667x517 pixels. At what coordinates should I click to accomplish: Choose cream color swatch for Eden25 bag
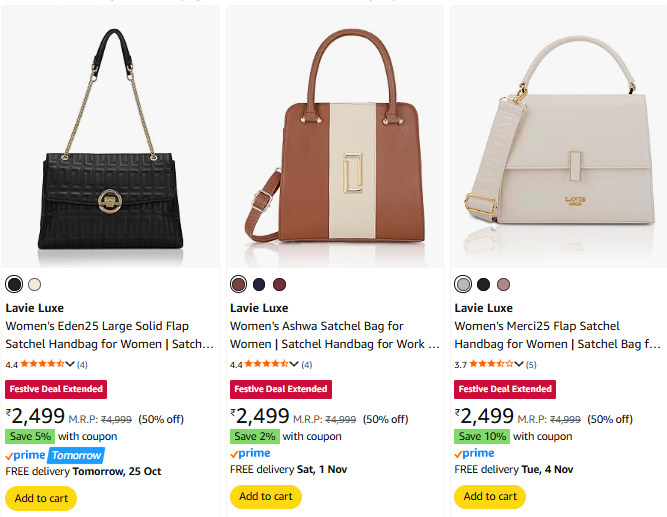pyautogui.click(x=35, y=284)
